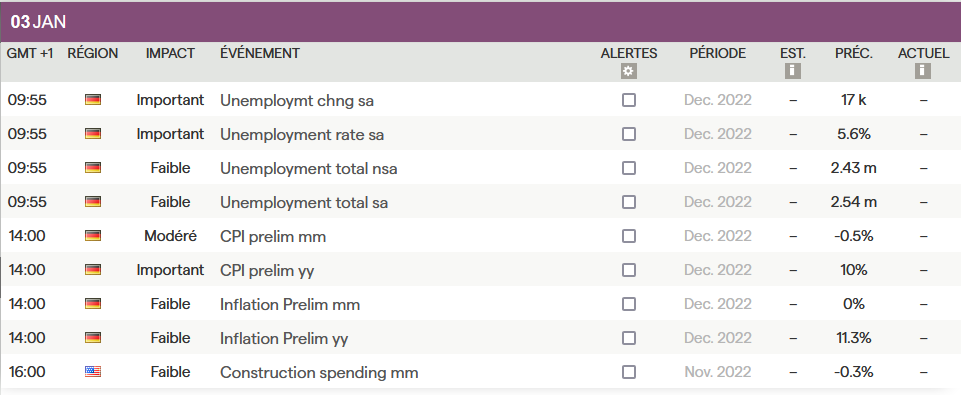Image resolution: width=963 pixels, height=396 pixels.
Task: Open the alert settings gear under ALERTES
Action: point(628,71)
